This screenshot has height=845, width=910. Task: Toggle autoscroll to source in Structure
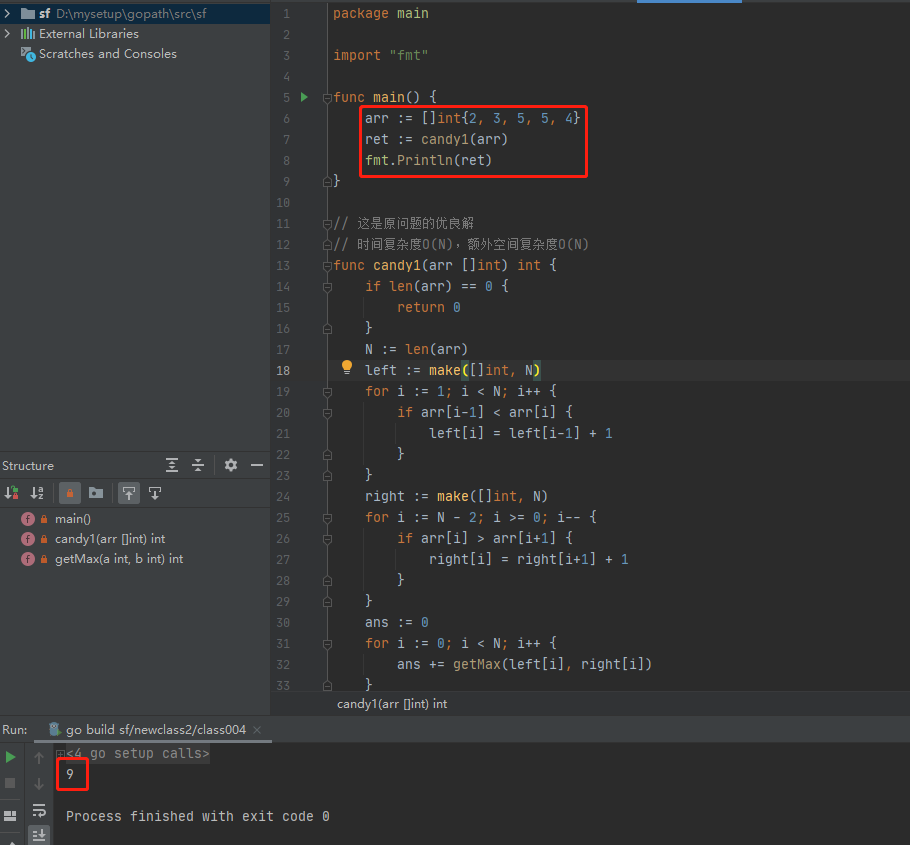coord(129,493)
